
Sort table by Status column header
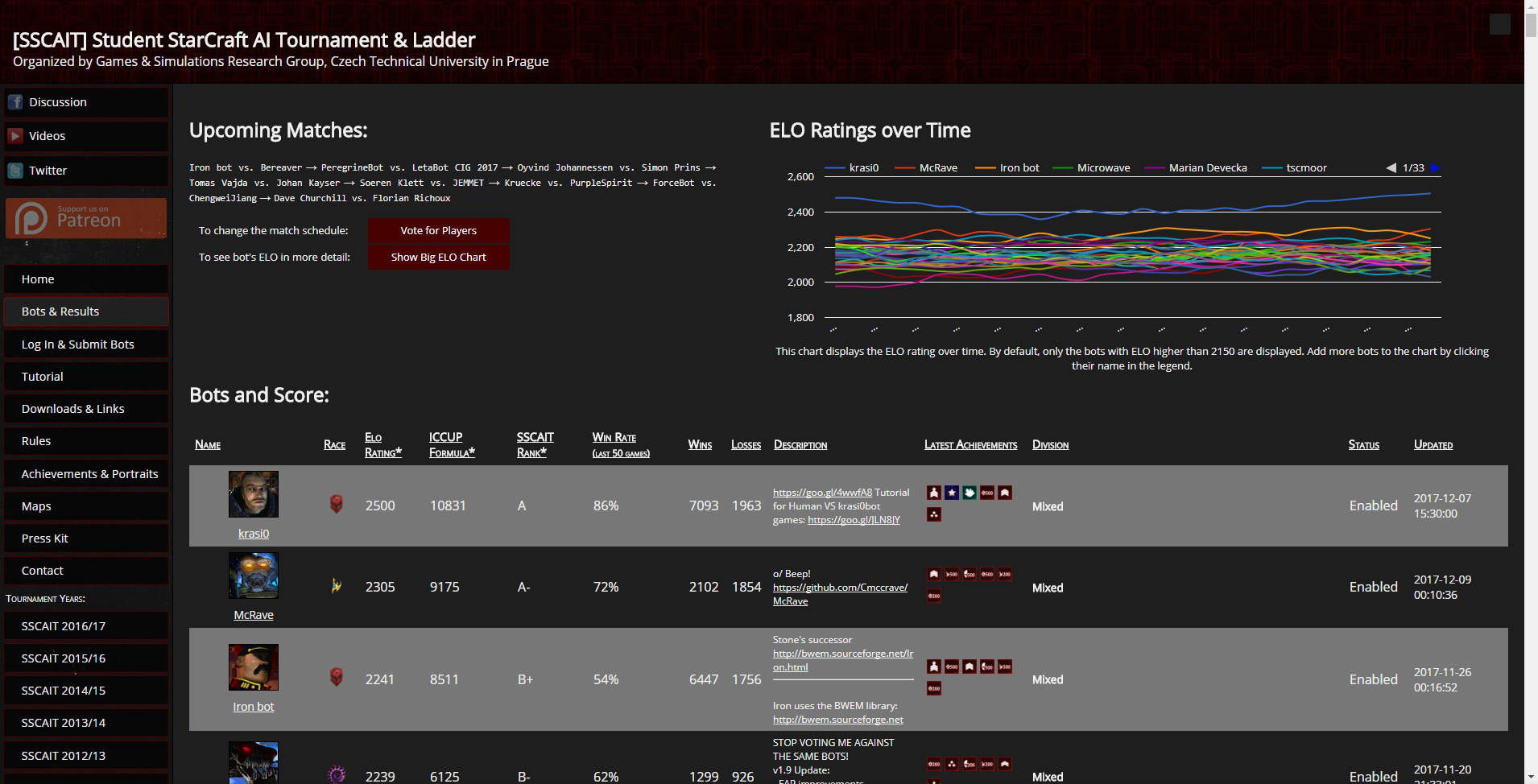click(x=1363, y=445)
